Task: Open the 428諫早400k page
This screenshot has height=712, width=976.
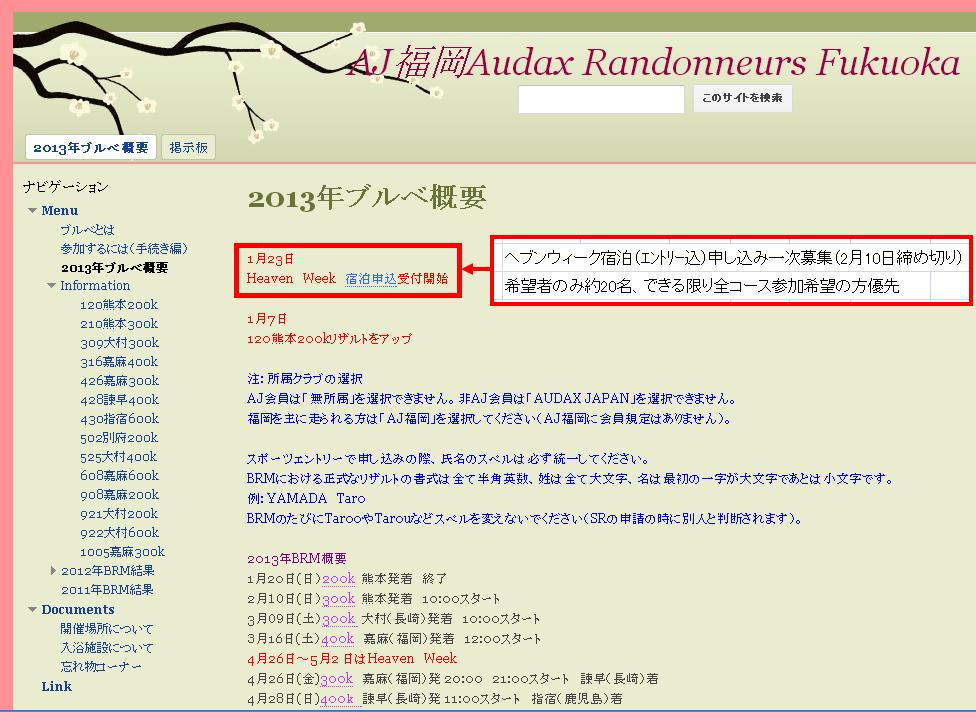Action: pyautogui.click(x=120, y=400)
